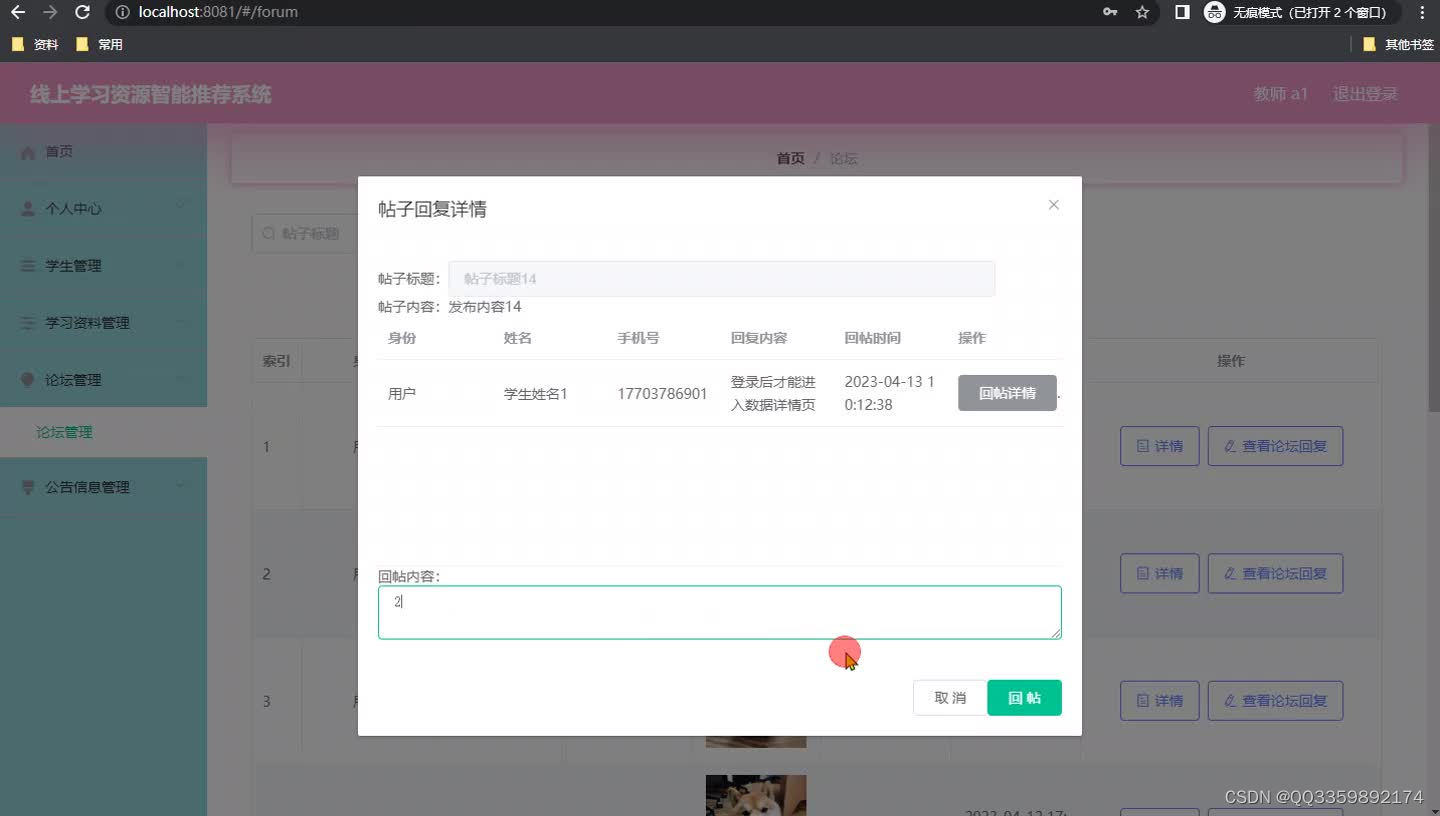Click the site info icon in address bar
Viewport: 1440px width, 816px height.
[x=122, y=13]
